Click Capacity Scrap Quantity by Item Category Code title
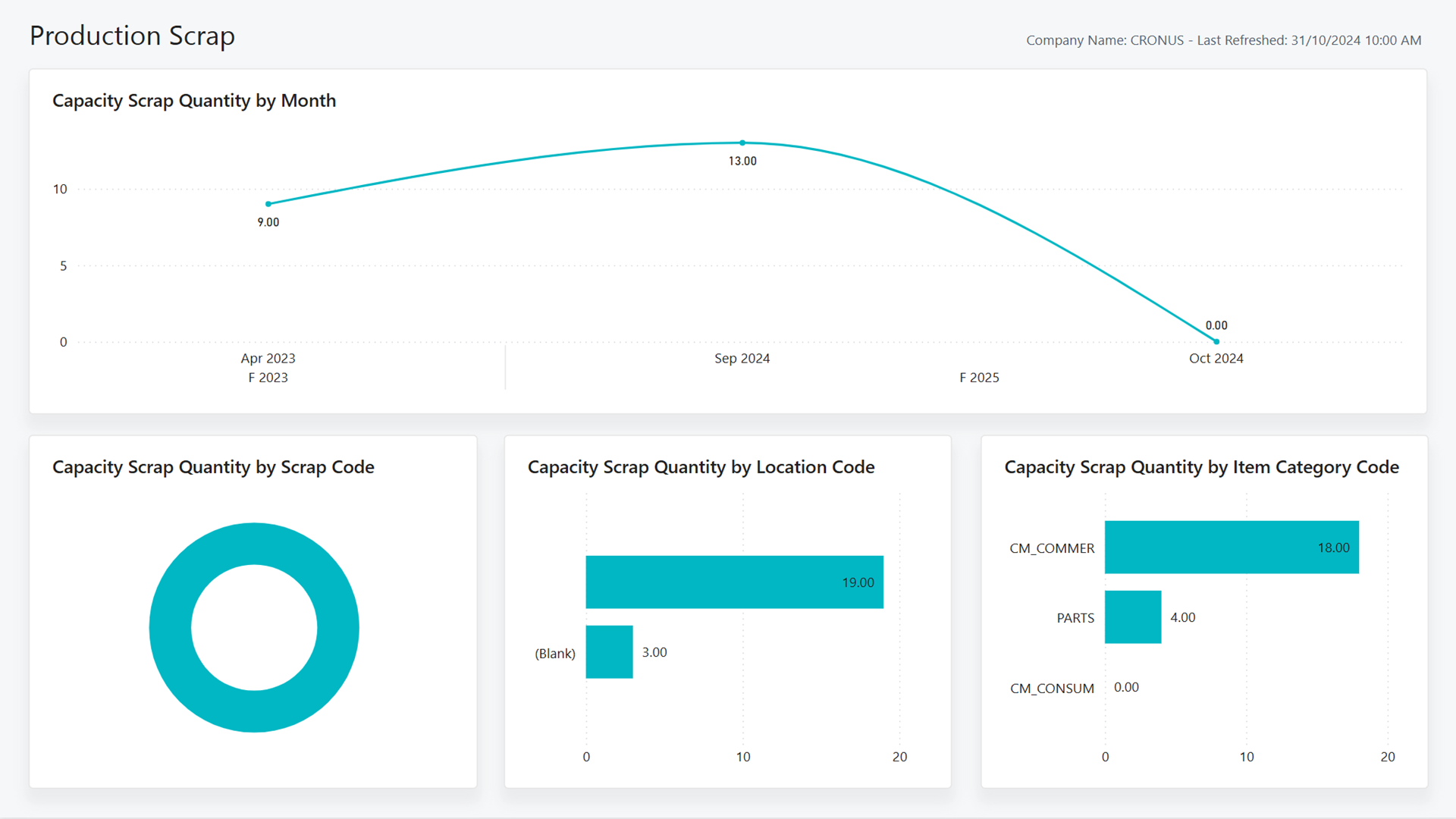The width and height of the screenshot is (1456, 819). [1202, 467]
